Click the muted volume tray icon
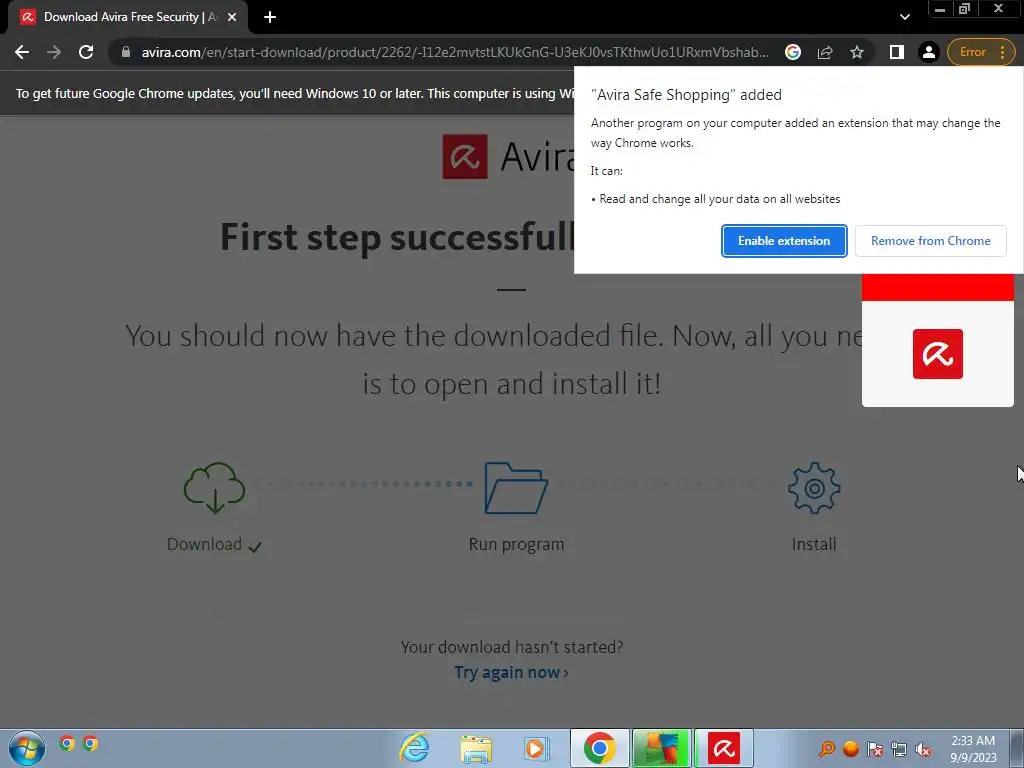This screenshot has height=768, width=1024. [923, 748]
